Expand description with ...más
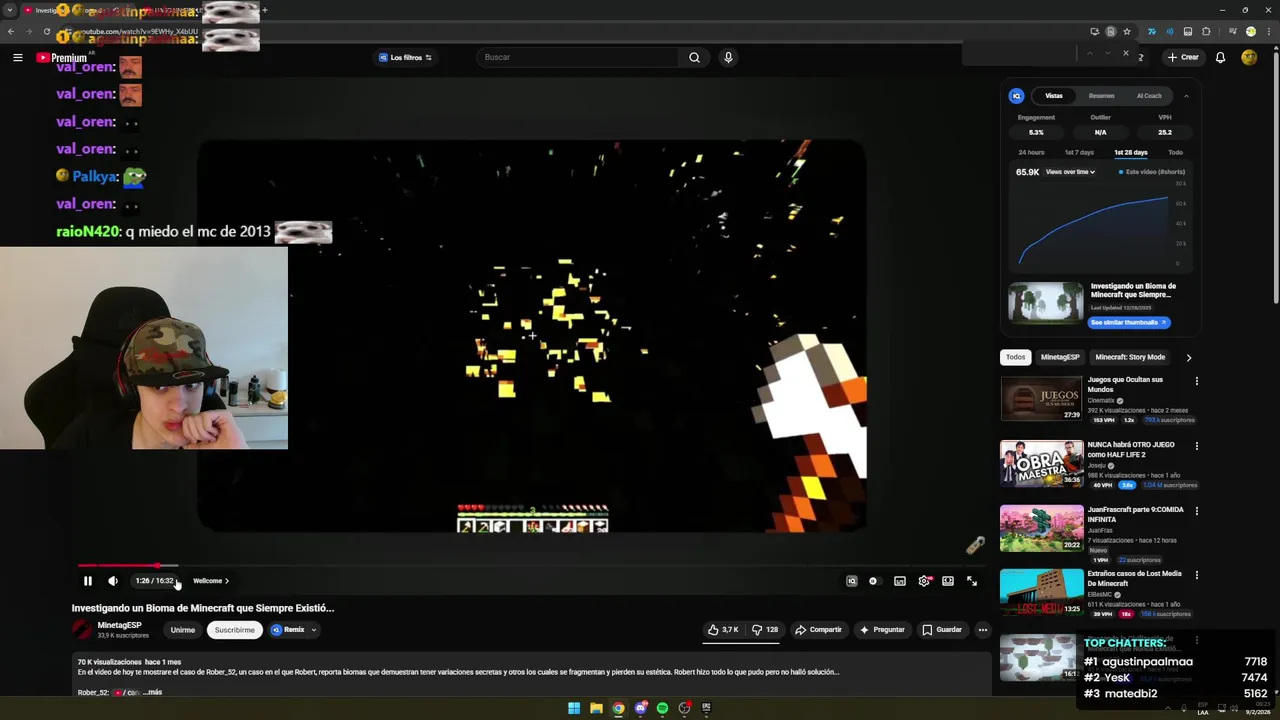1280x720 pixels. 152,692
